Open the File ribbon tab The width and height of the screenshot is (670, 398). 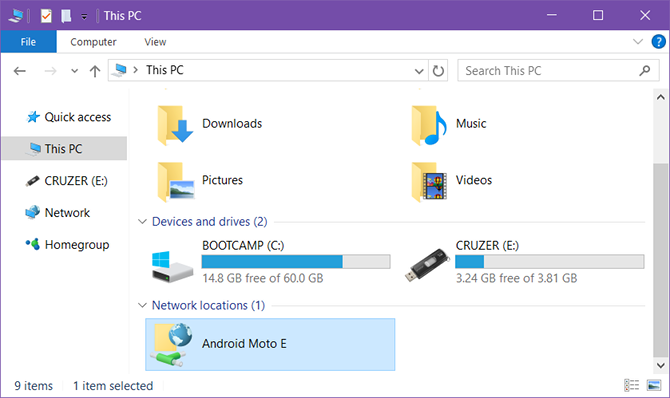(x=28, y=42)
